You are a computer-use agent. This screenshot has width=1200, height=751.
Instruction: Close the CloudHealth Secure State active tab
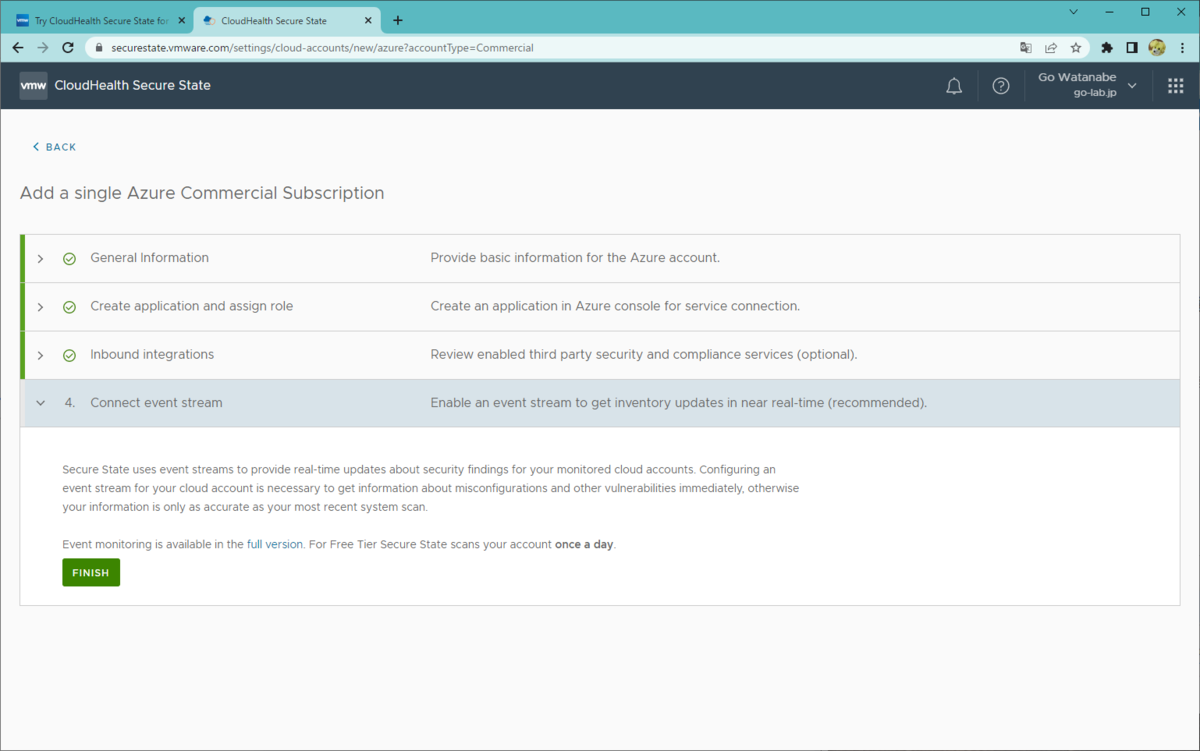(369, 20)
